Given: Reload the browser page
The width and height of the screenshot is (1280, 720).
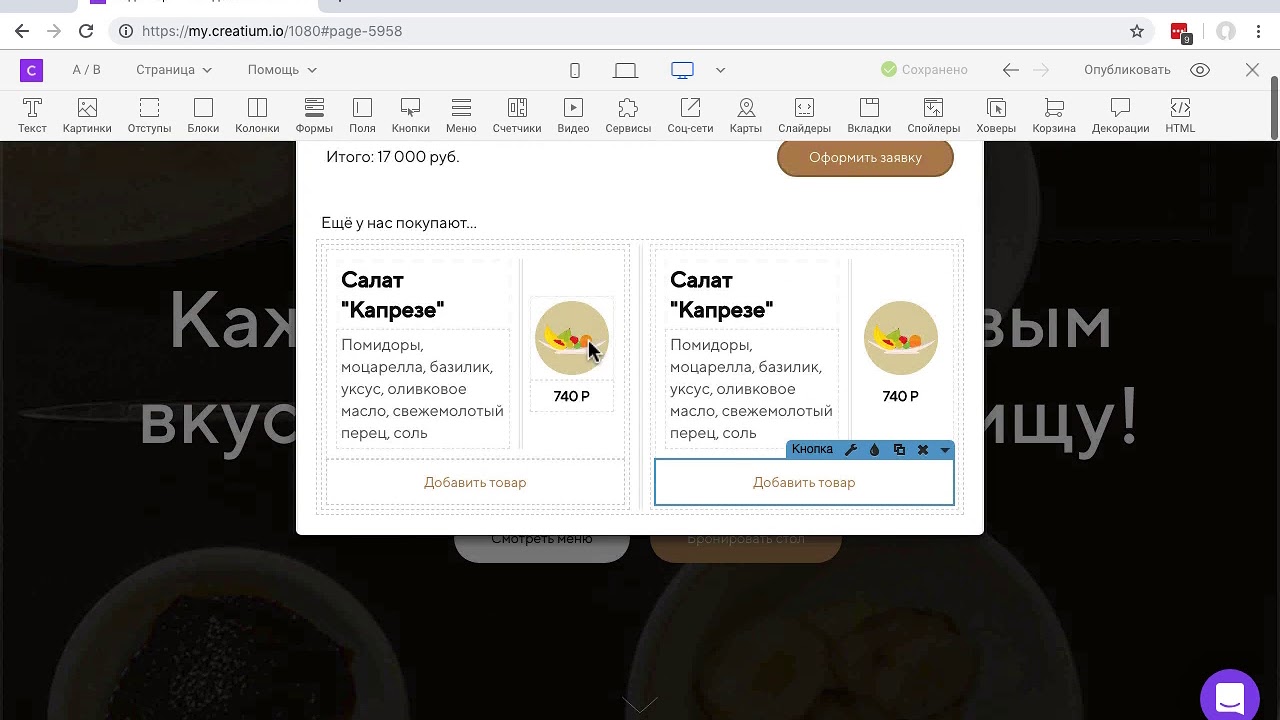Looking at the screenshot, I should click(86, 31).
